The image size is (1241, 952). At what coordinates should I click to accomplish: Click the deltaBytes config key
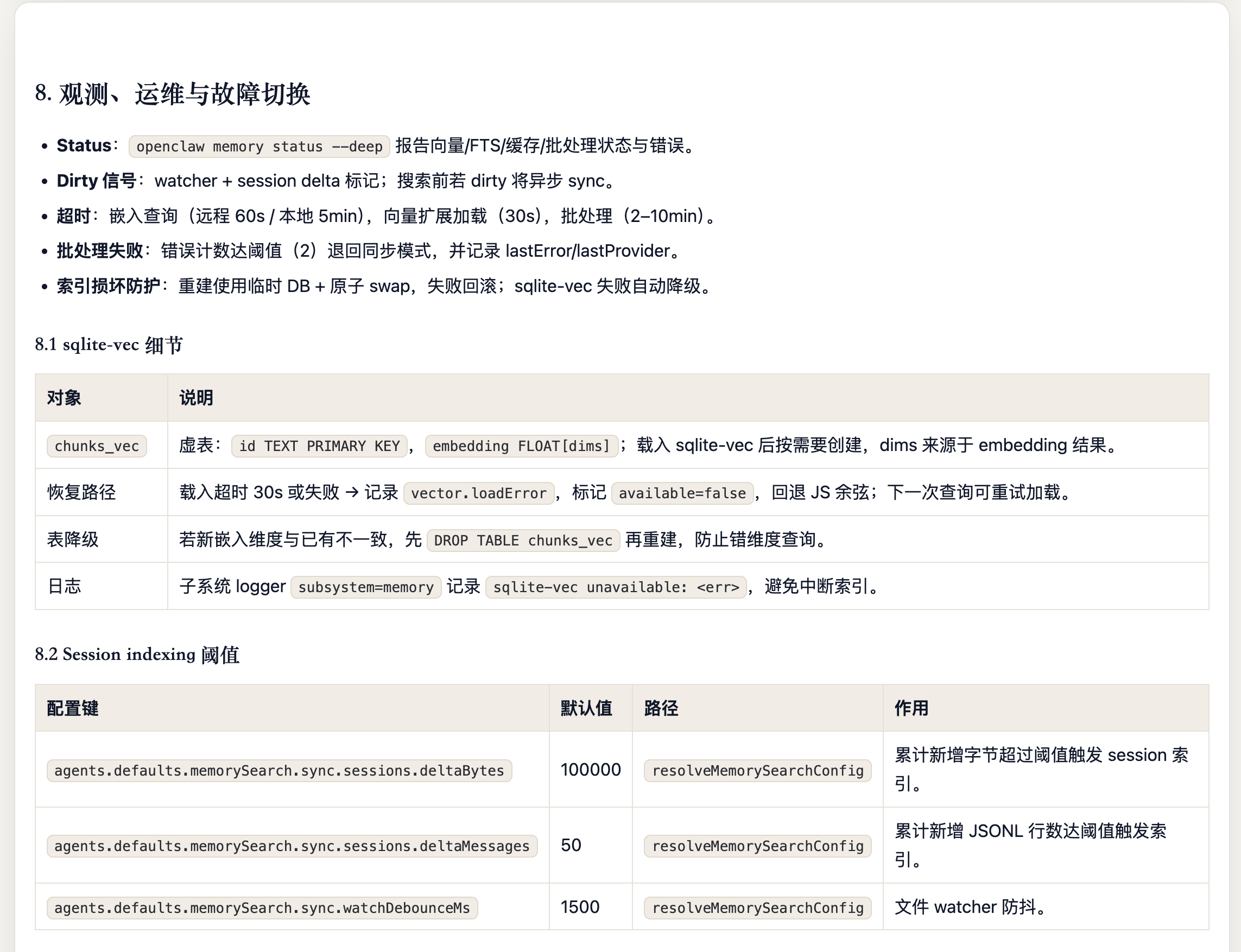[279, 771]
